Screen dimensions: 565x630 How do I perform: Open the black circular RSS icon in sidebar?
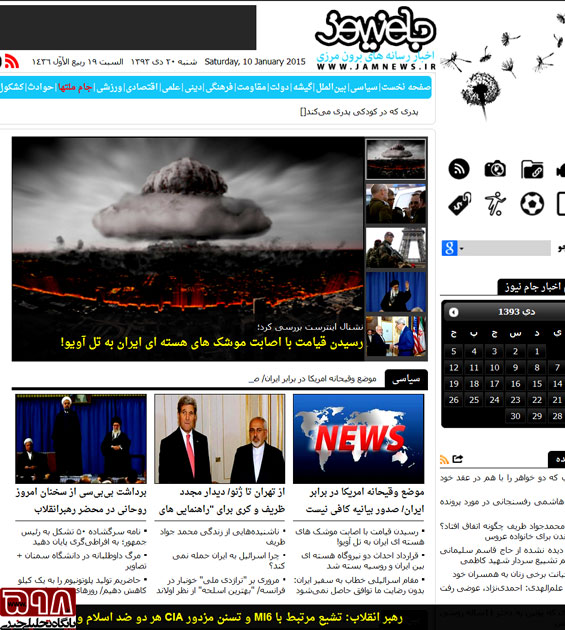click(459, 169)
